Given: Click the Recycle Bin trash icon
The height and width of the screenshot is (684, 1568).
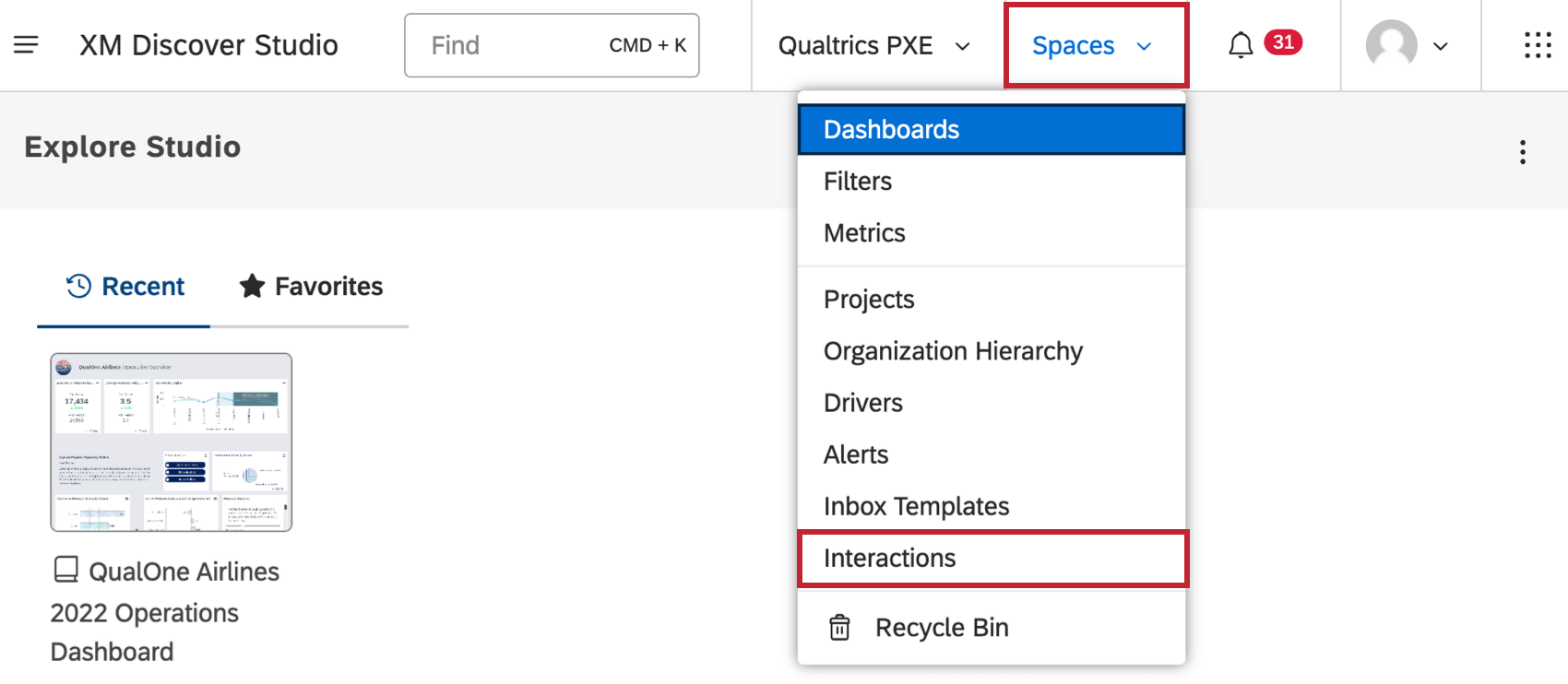Looking at the screenshot, I should 839,628.
